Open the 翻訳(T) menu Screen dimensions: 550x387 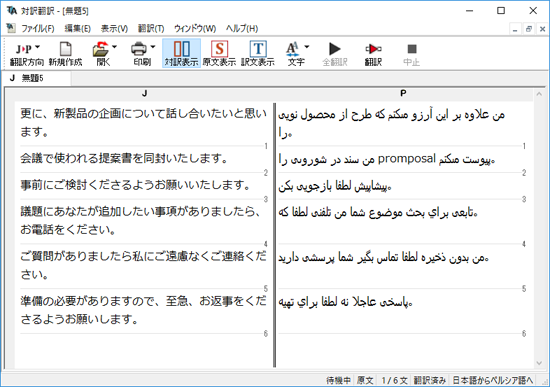pyautogui.click(x=151, y=28)
